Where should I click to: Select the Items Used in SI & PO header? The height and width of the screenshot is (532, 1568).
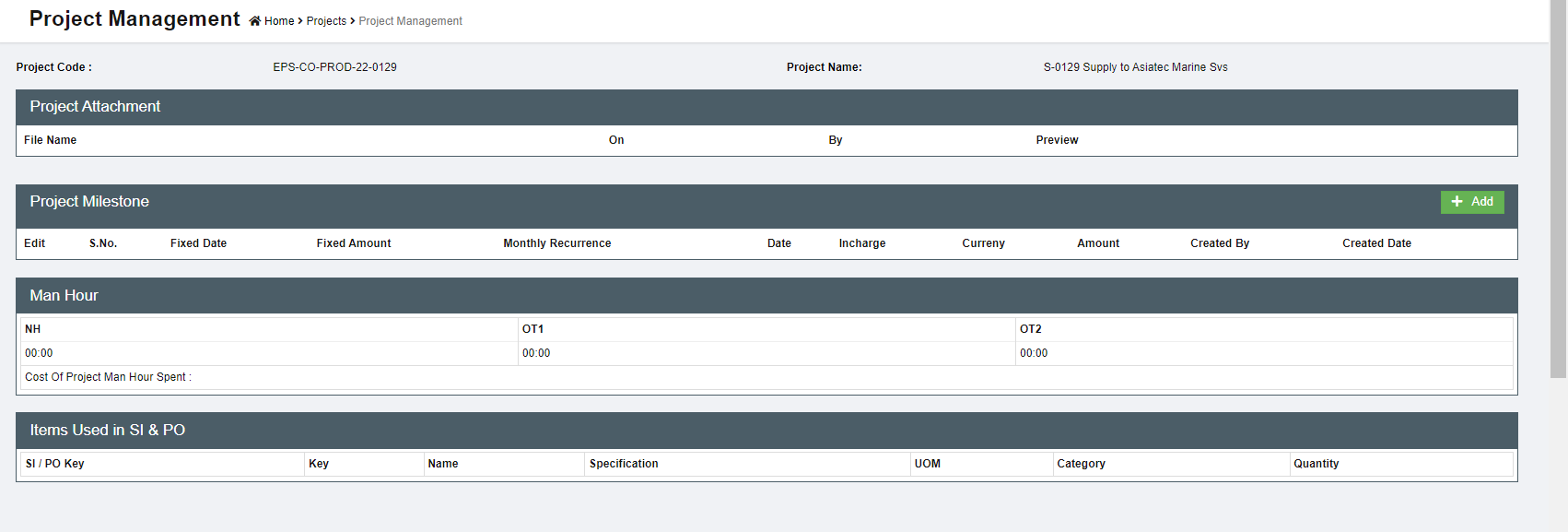[x=107, y=431]
